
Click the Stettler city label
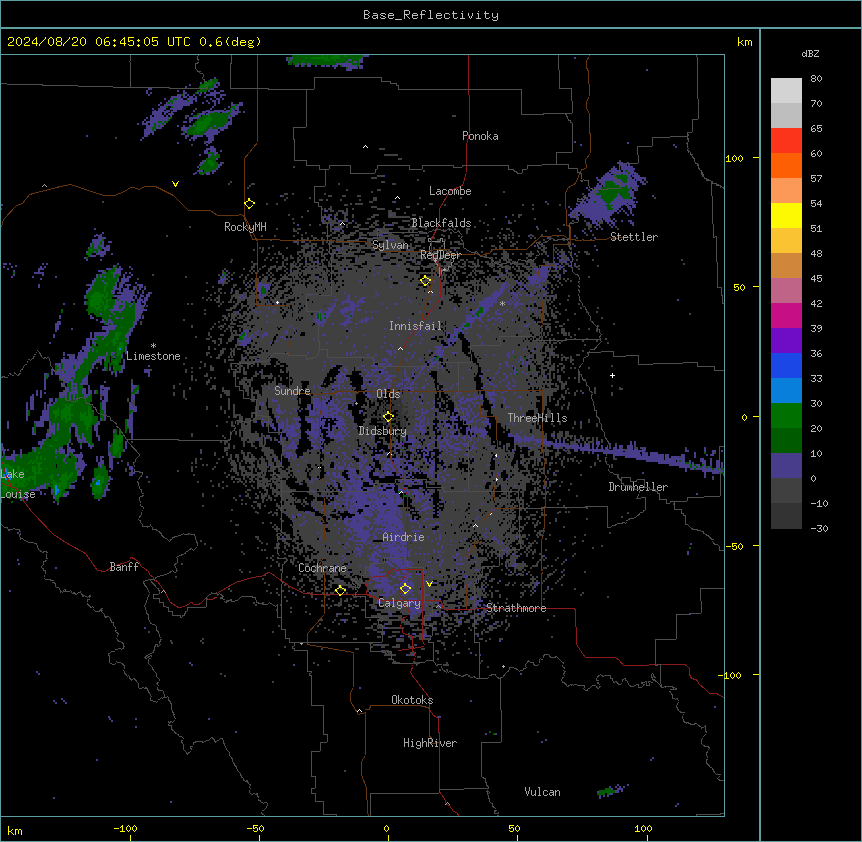(634, 237)
